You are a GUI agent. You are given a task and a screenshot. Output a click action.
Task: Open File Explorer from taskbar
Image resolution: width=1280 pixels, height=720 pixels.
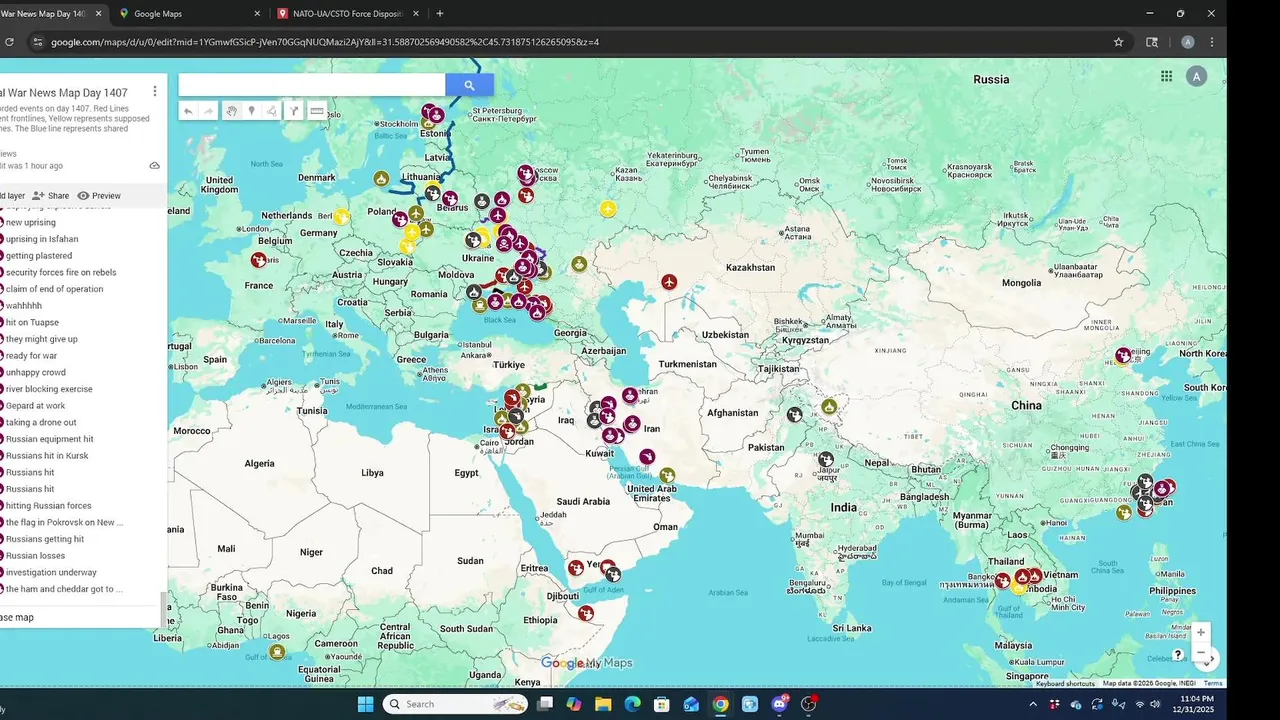[x=603, y=704]
